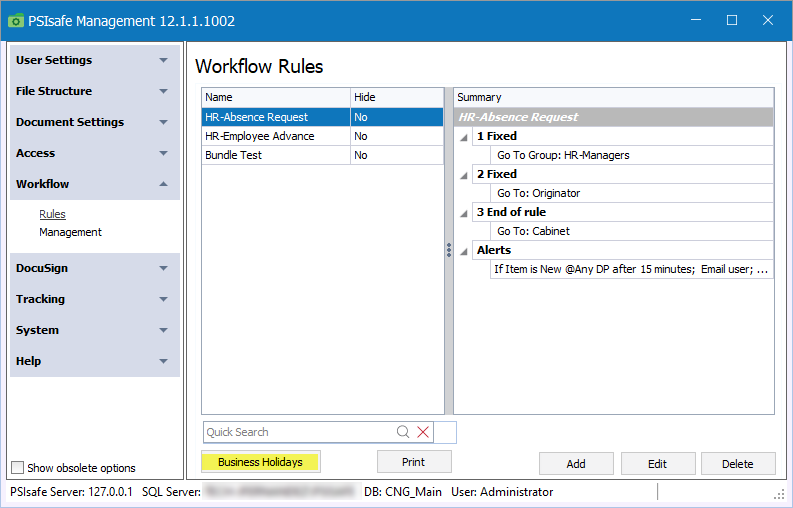Select the 'If Item is New' alert line
The image size is (793, 508).
(632, 269)
